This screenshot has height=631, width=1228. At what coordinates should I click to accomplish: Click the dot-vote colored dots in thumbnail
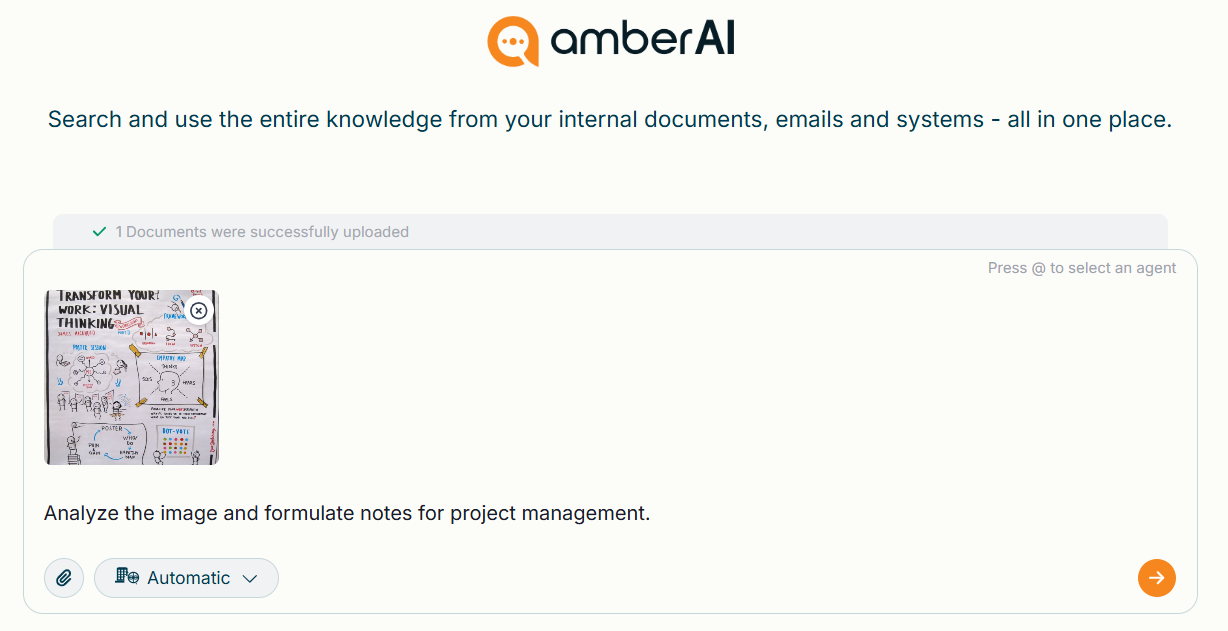[x=176, y=444]
